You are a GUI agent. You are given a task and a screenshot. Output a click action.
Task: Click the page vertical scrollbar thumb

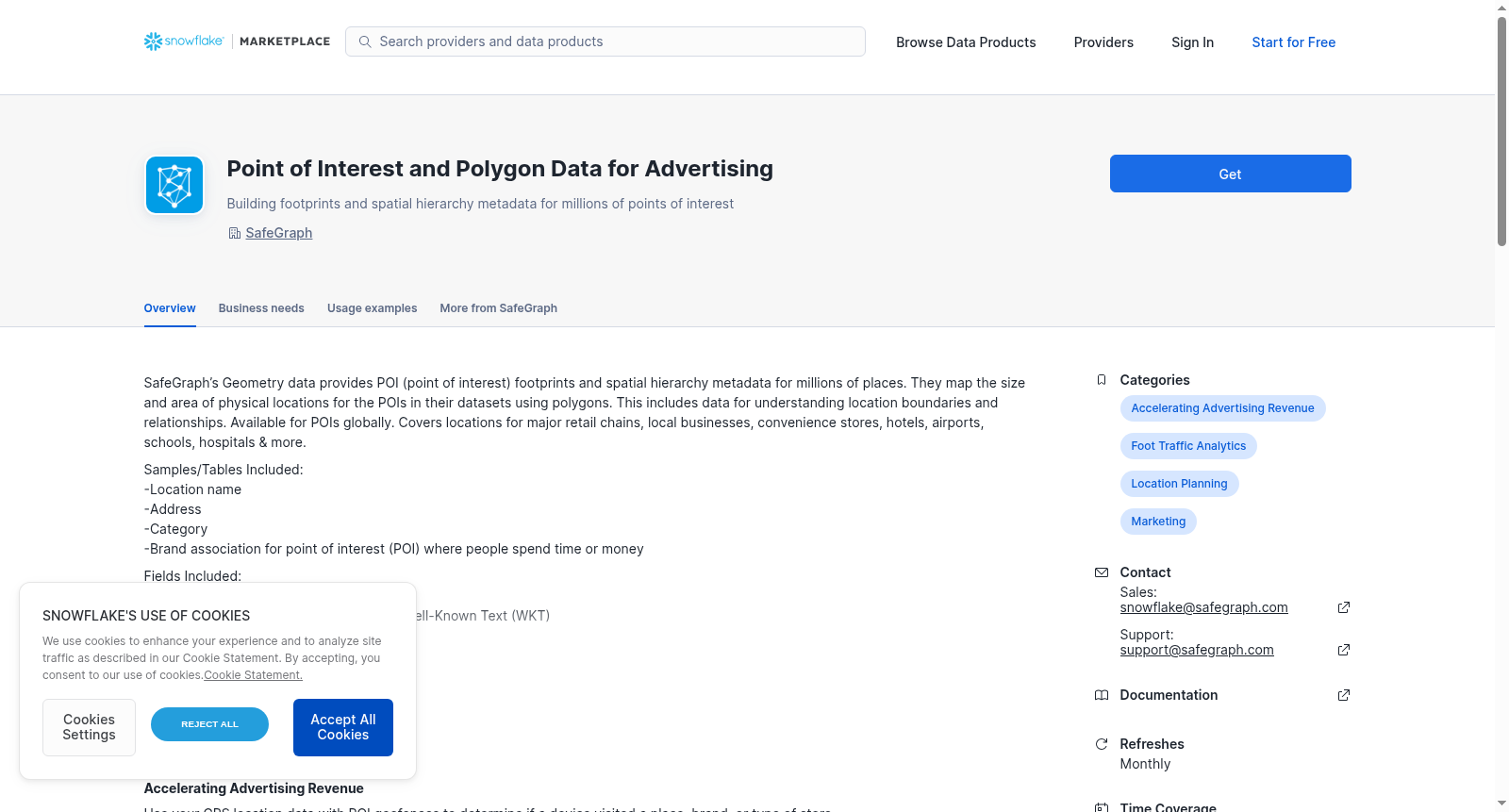click(1501, 131)
